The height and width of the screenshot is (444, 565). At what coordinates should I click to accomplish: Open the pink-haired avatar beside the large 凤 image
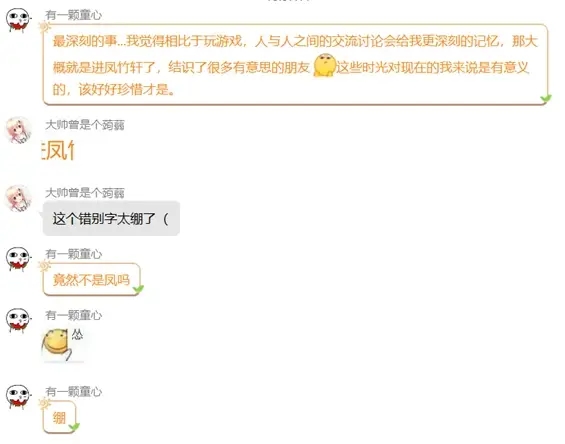coord(18,130)
